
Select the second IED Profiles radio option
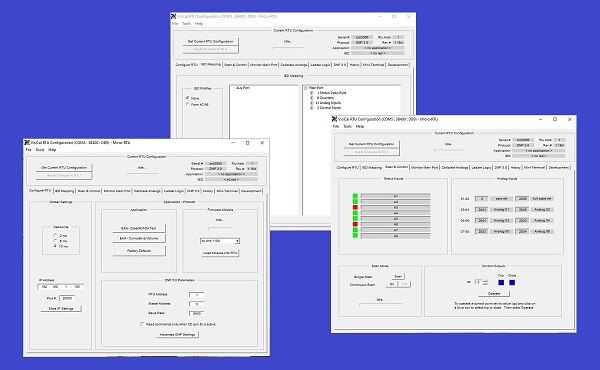pyautogui.click(x=188, y=104)
